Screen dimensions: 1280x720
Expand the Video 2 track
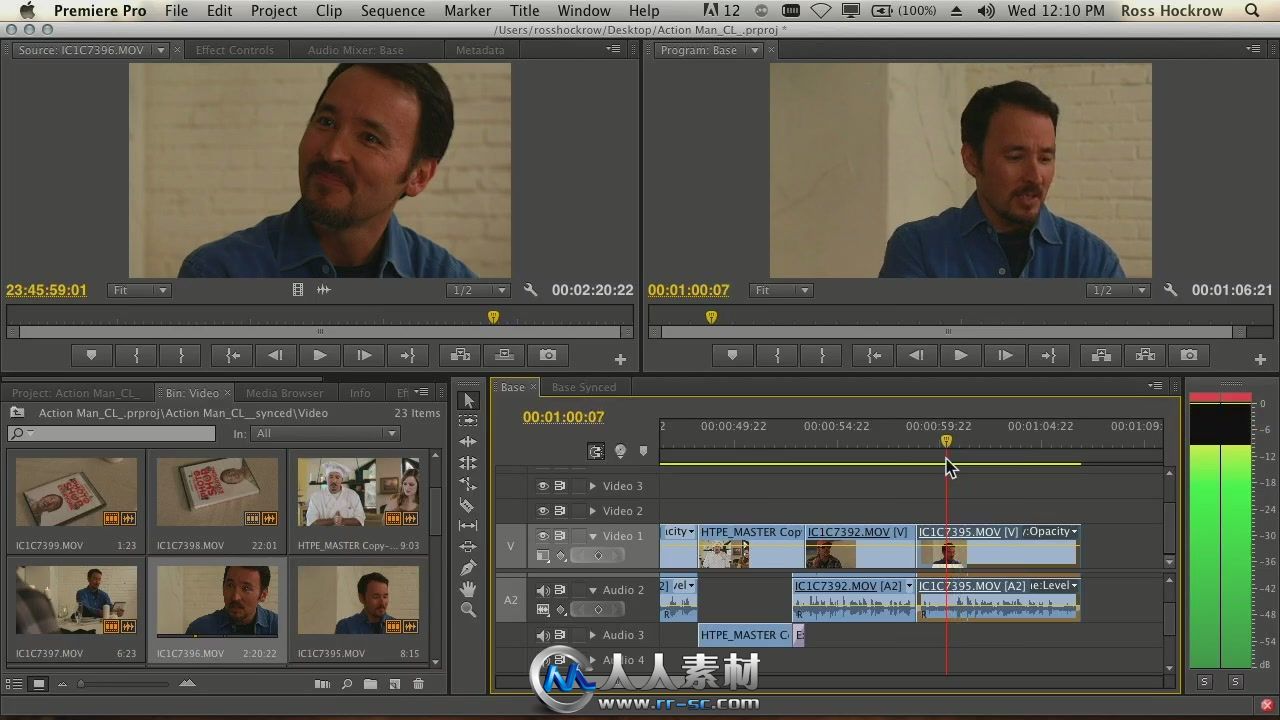593,511
